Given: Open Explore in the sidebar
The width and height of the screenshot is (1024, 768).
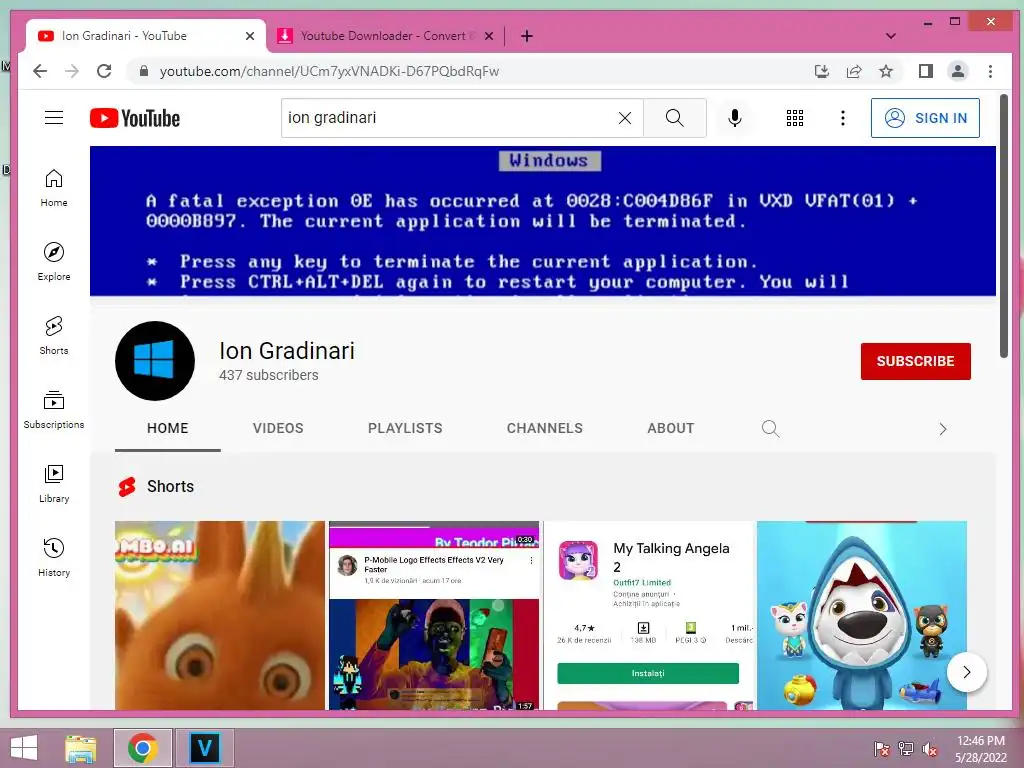Looking at the screenshot, I should point(54,262).
